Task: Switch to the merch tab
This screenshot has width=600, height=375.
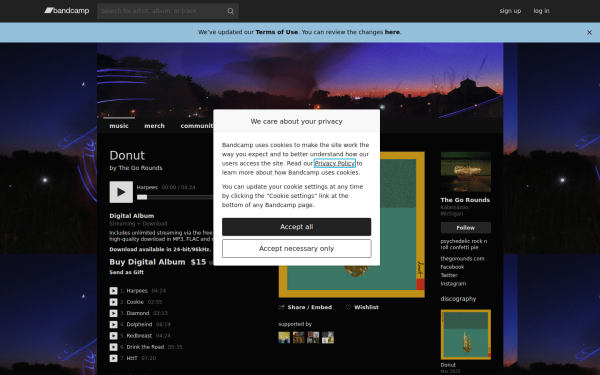Action: click(155, 126)
